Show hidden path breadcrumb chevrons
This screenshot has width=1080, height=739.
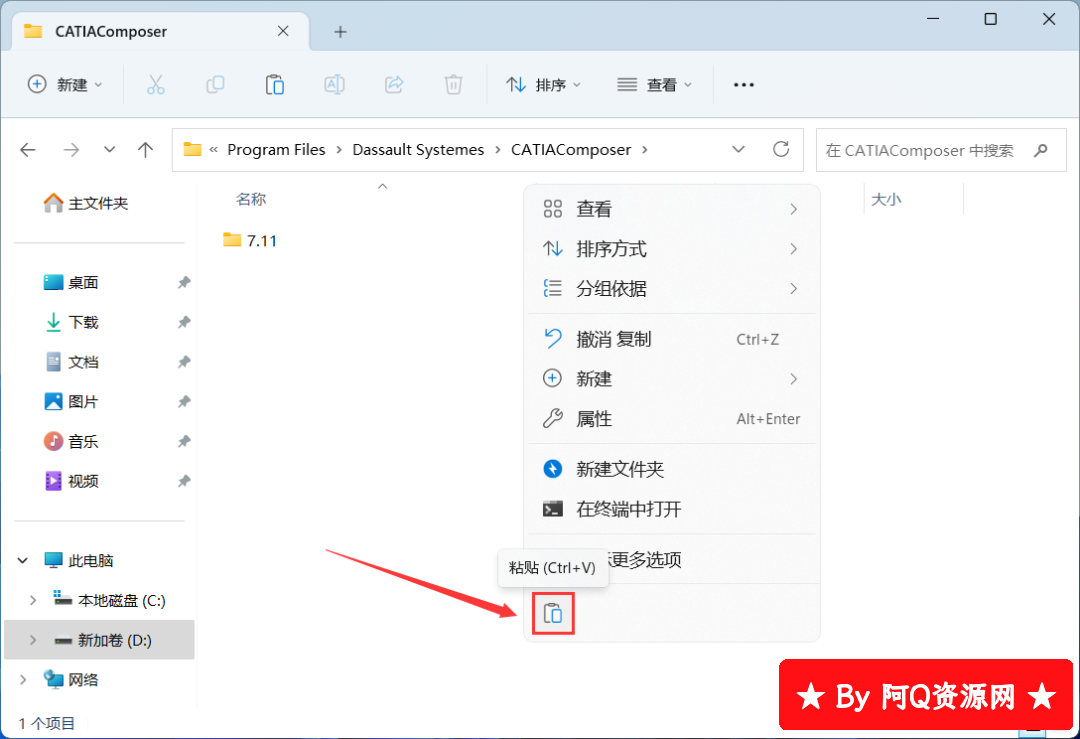pyautogui.click(x=214, y=149)
